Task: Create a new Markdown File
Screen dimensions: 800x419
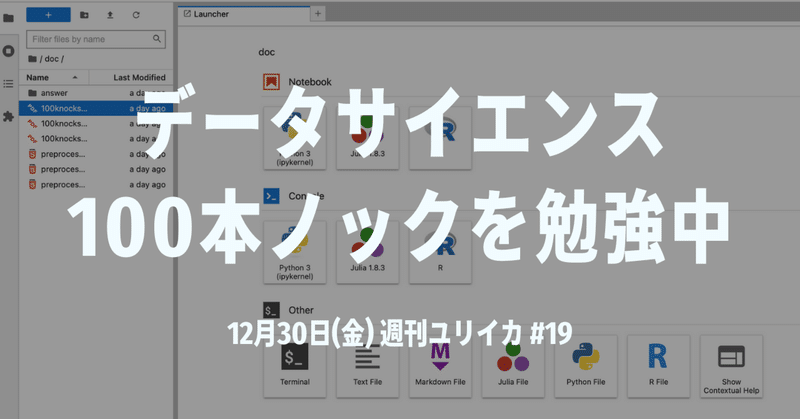Action: 440,366
